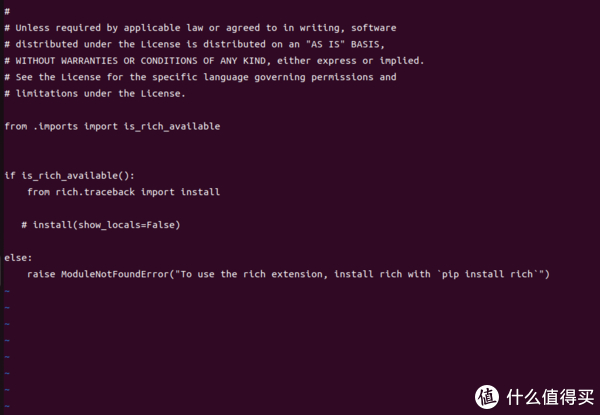Place cursor on commented "install(show_locals=False)" line

[x=105, y=224]
